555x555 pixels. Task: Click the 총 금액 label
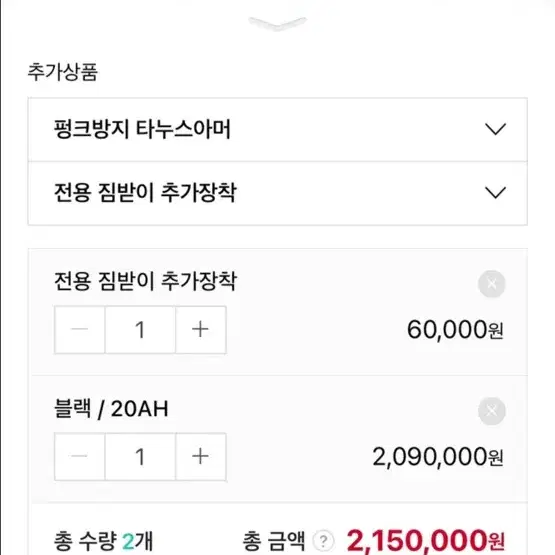tap(274, 541)
